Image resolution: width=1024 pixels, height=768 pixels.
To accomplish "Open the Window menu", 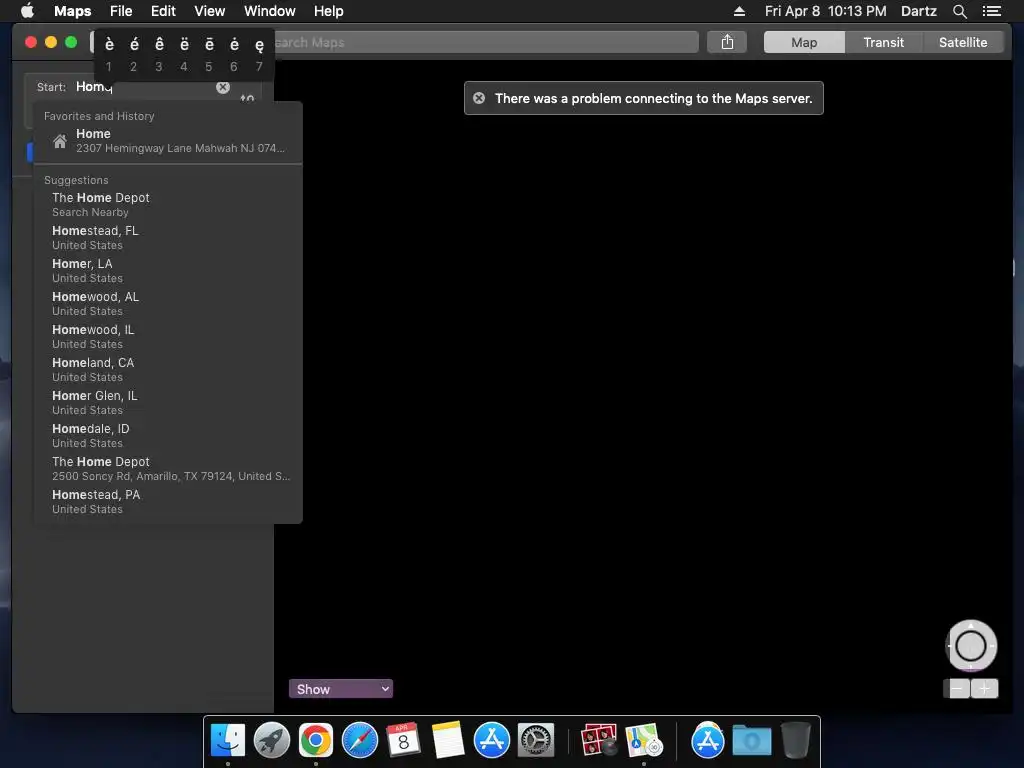I will coord(270,11).
